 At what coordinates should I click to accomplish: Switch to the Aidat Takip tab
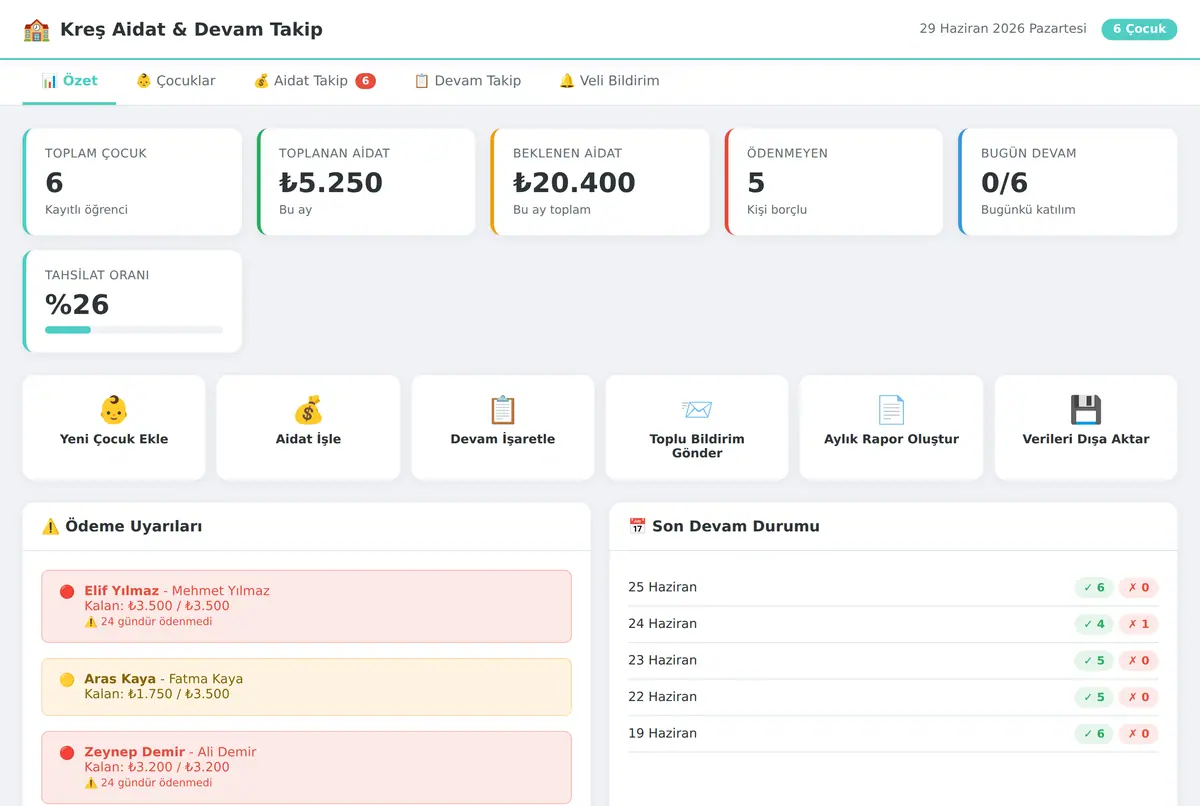tap(314, 81)
